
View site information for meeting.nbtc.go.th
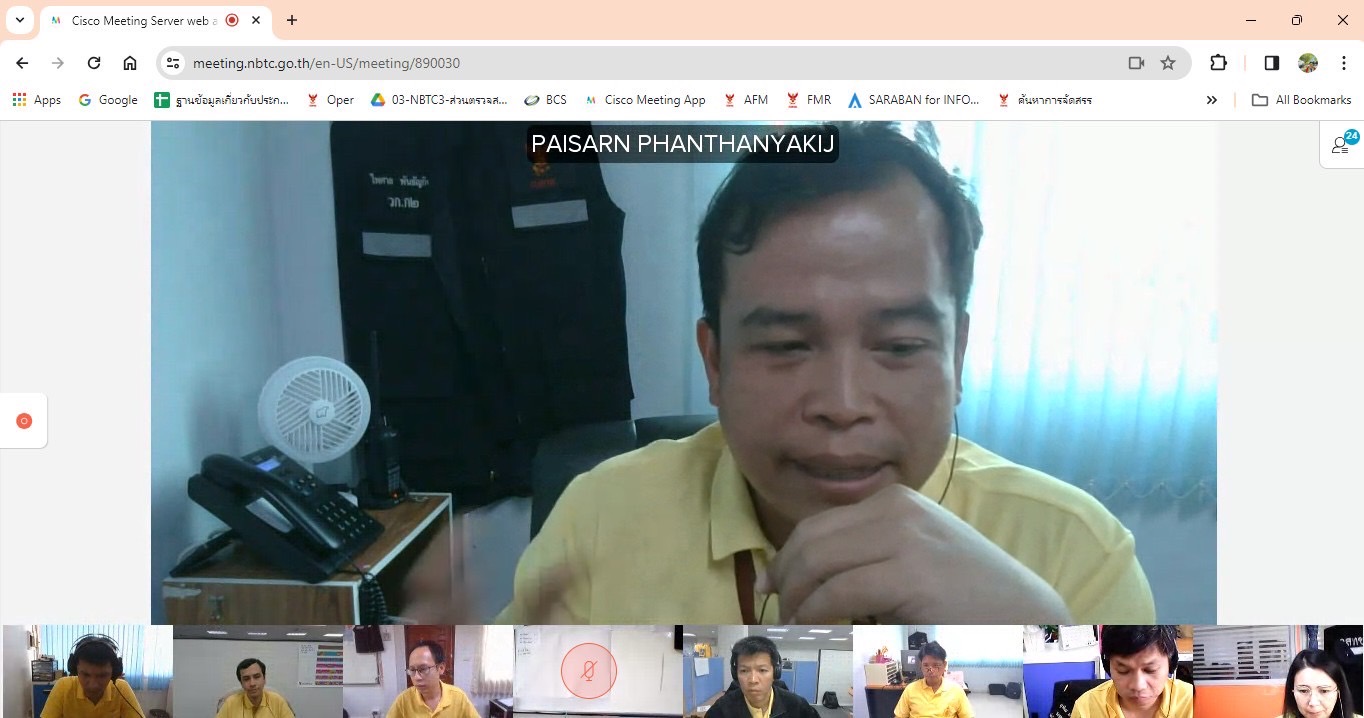(173, 63)
